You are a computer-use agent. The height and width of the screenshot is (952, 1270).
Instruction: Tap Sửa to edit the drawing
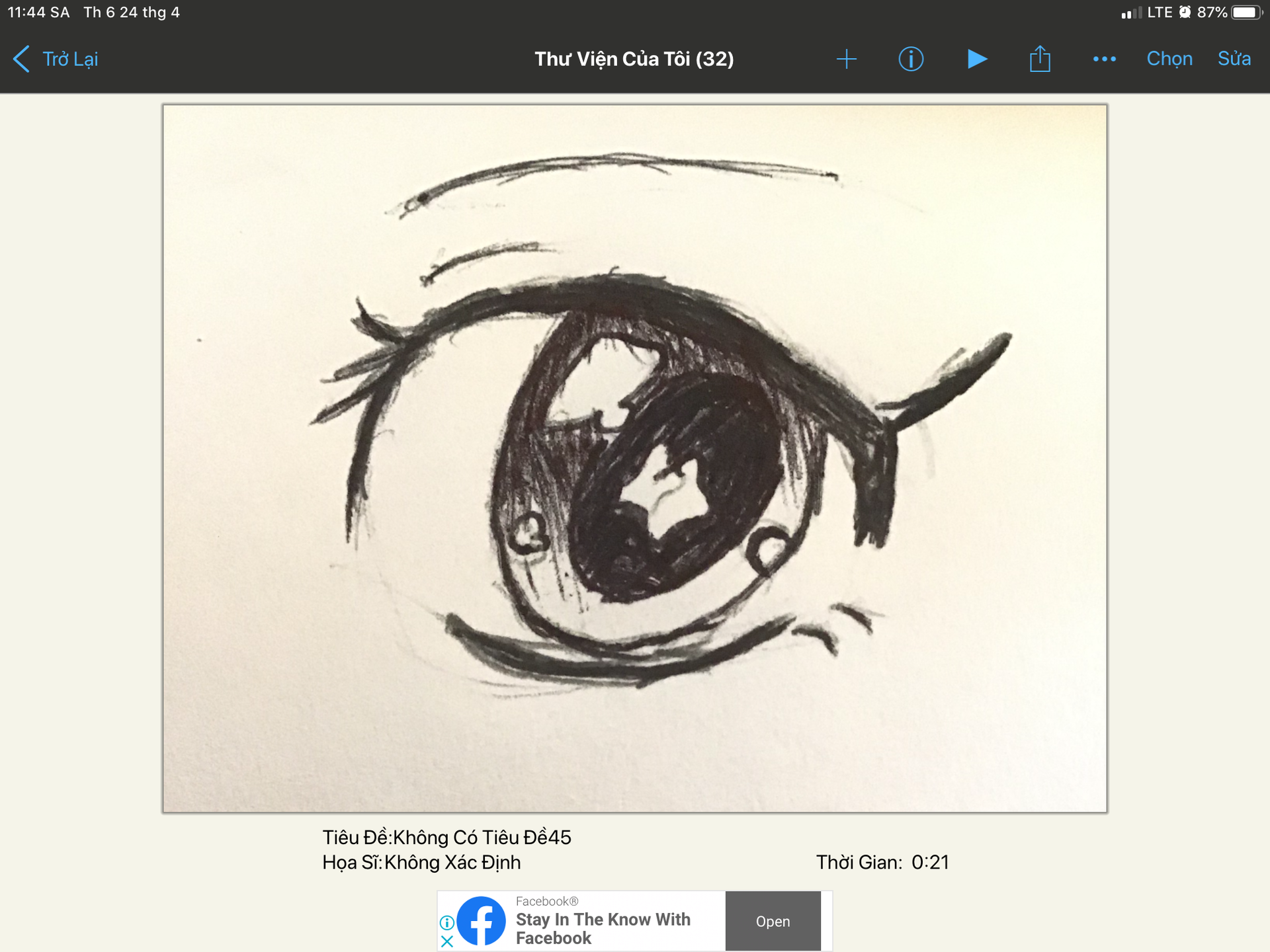(1234, 59)
